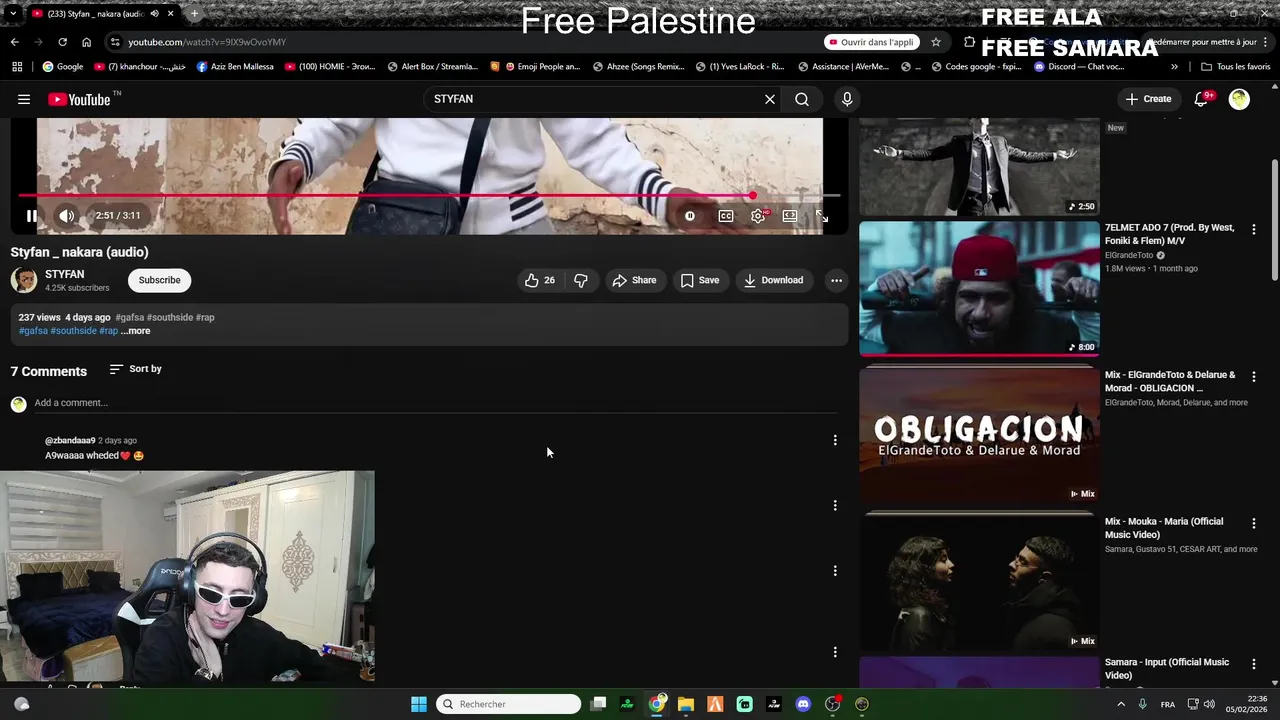Open the STYFAN channel name link

coord(65,274)
